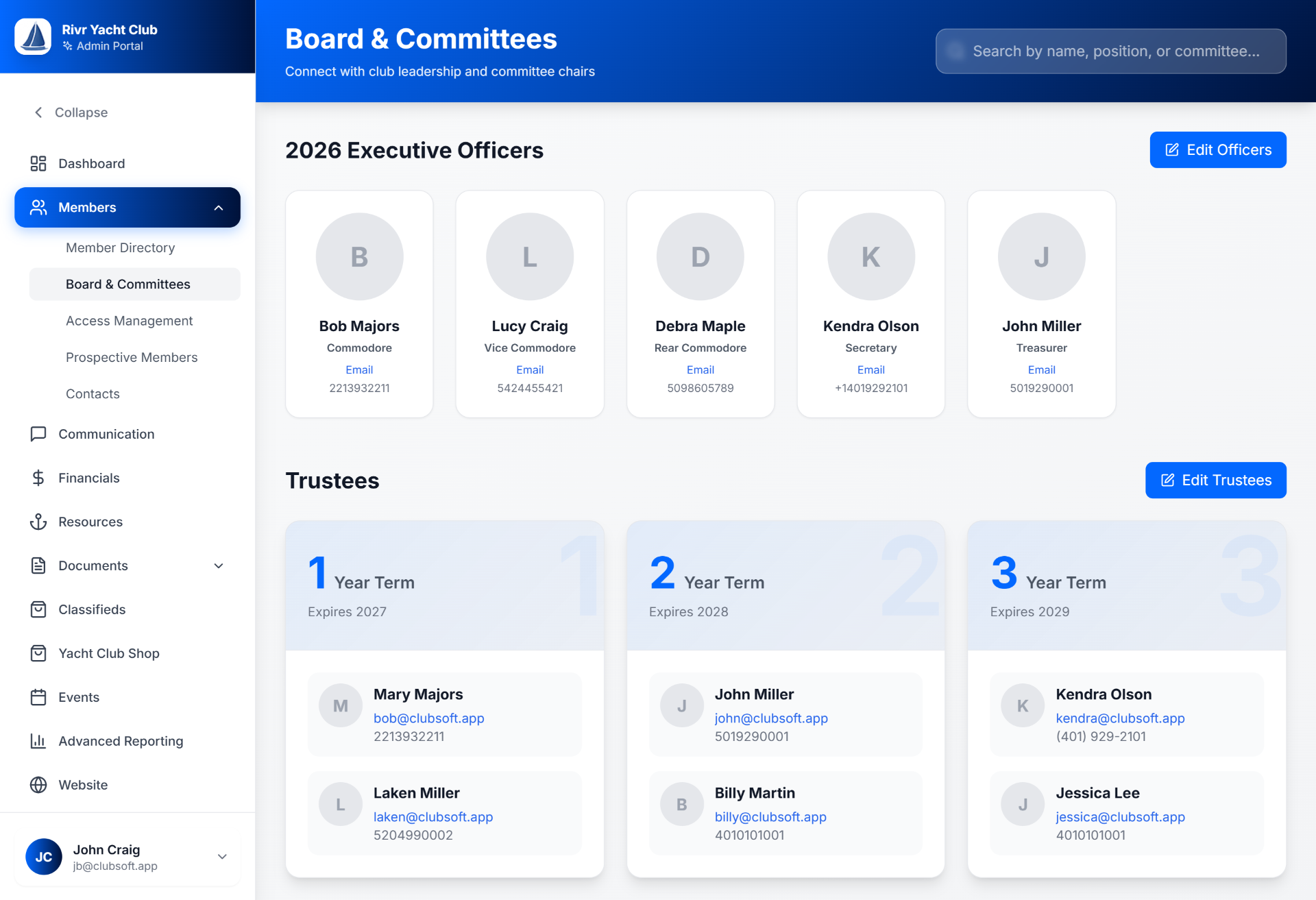Open the Prospective Members page
Viewport: 1316px width, 900px height.
[131, 357]
